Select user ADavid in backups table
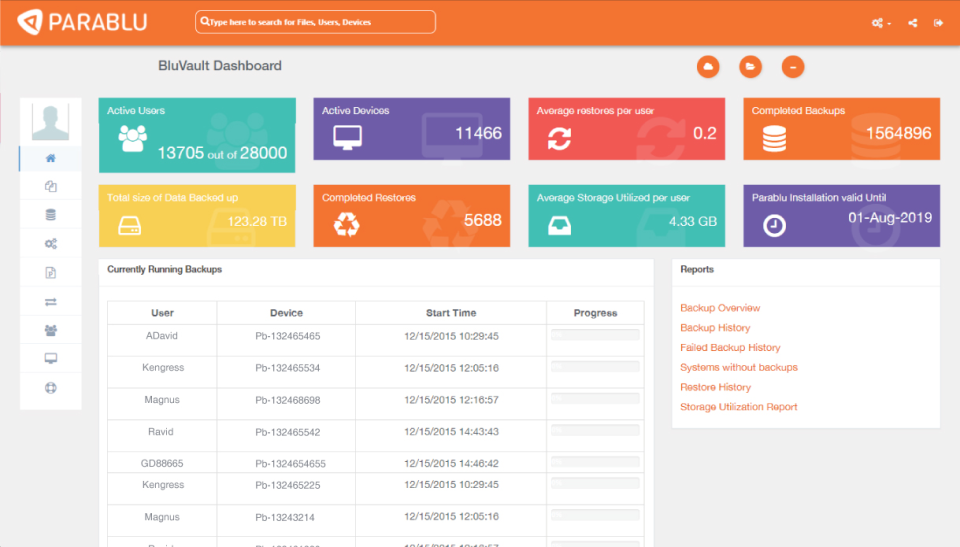 pos(162,336)
